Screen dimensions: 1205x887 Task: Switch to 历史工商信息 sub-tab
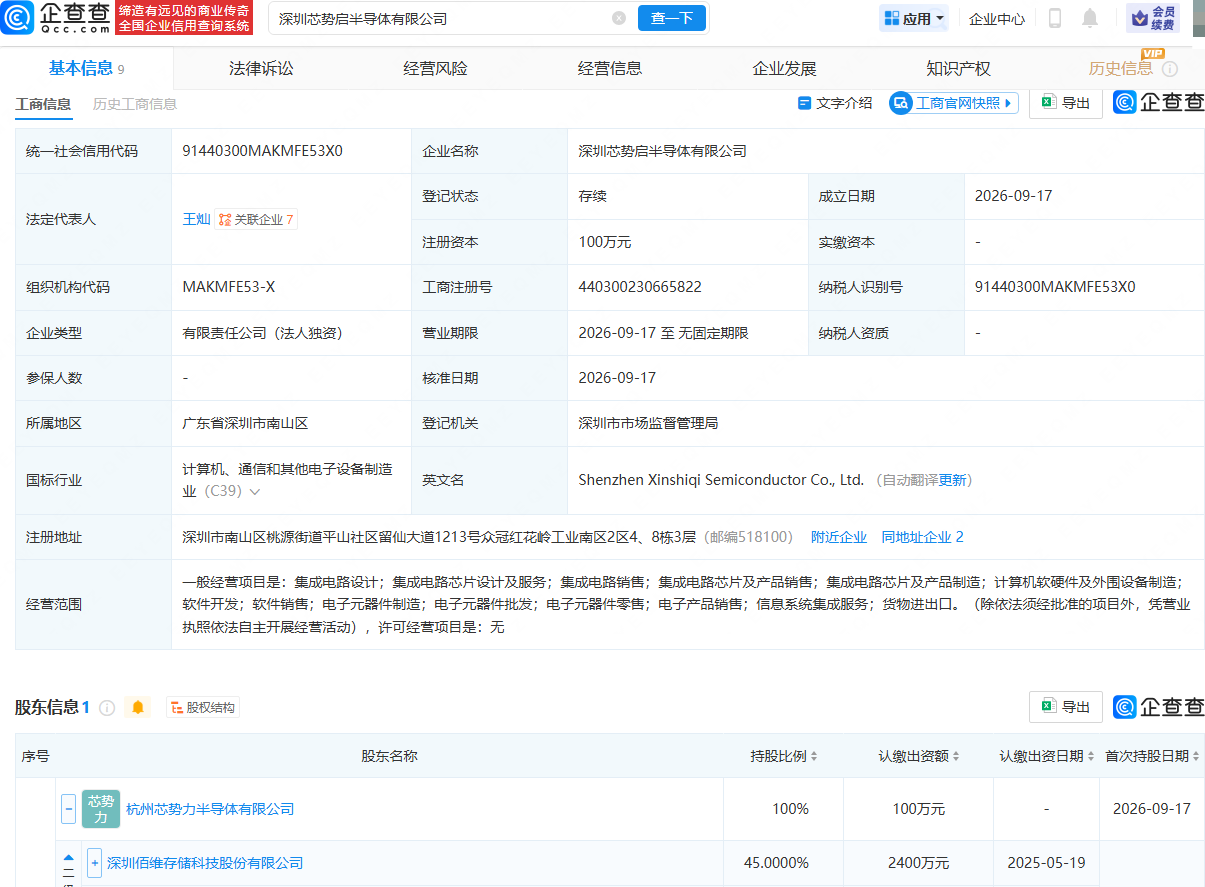click(135, 104)
